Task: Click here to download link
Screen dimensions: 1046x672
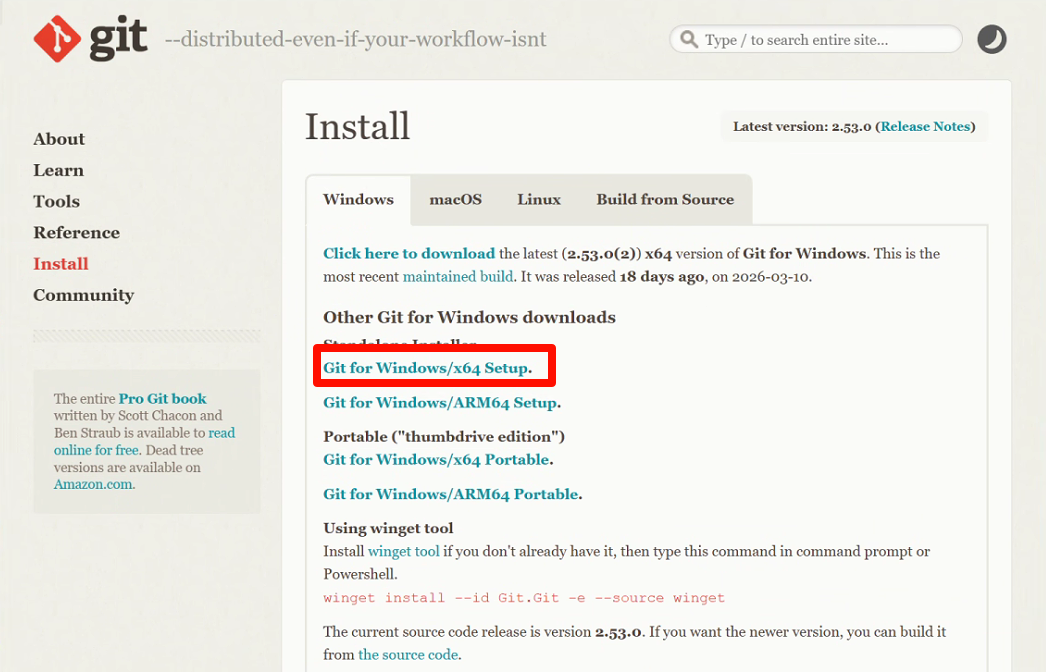Action: [x=409, y=254]
